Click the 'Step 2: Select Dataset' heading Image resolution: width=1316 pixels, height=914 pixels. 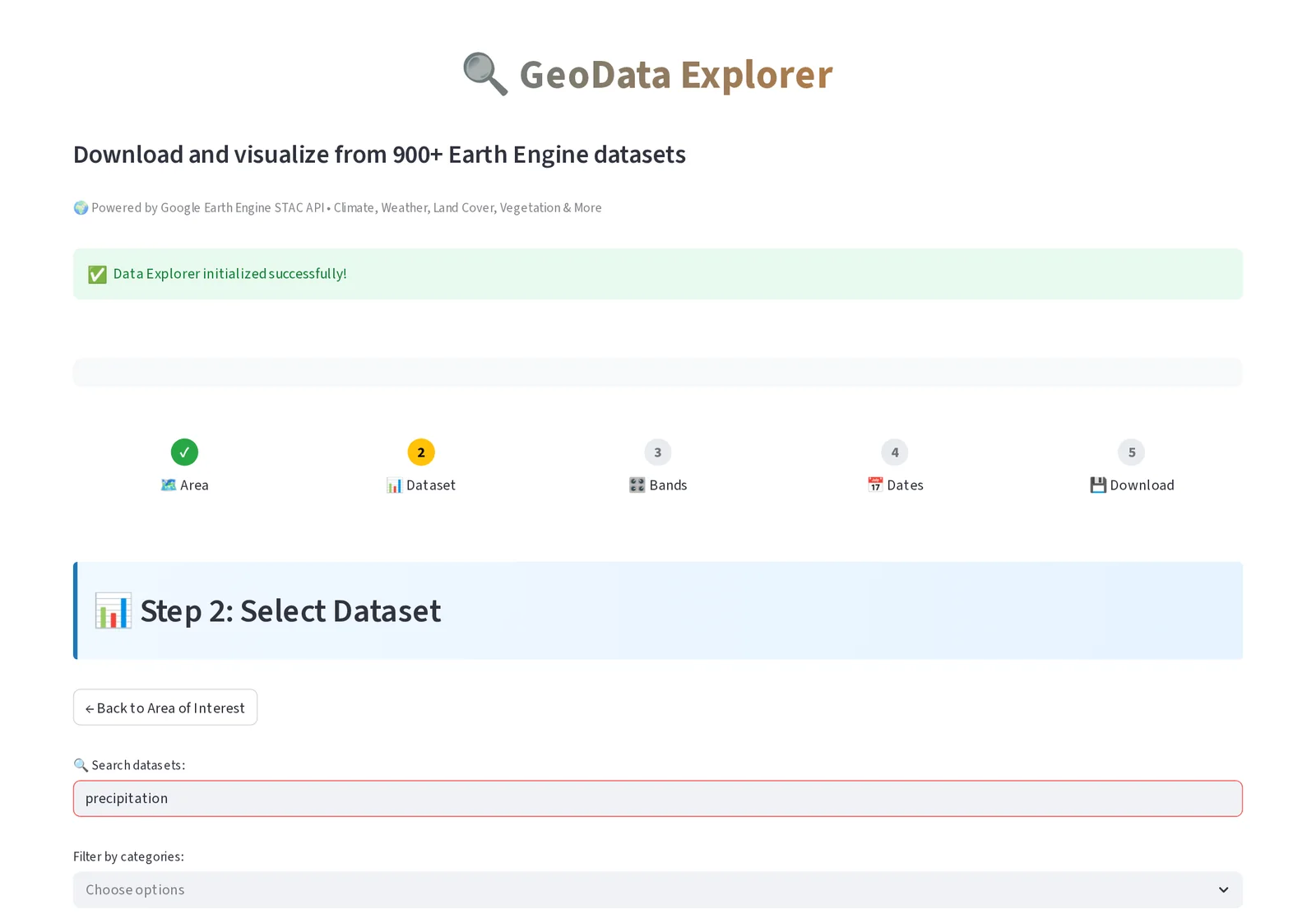(x=290, y=611)
